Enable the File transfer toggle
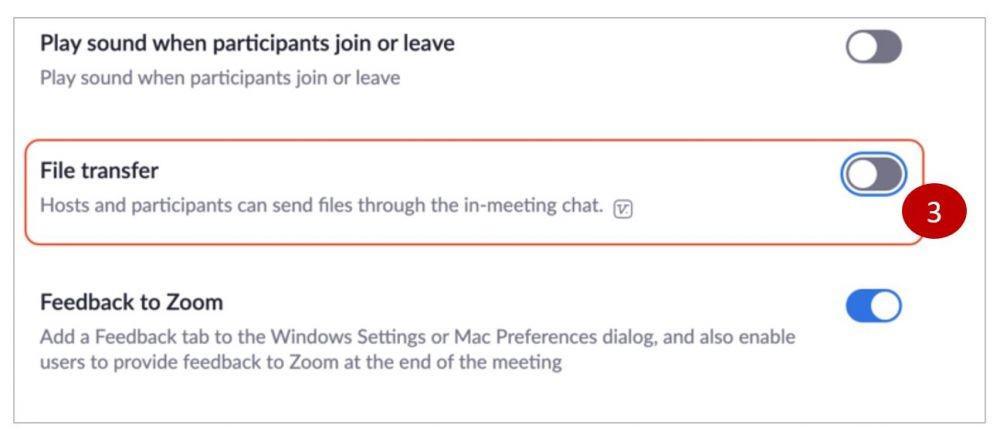The width and height of the screenshot is (1000, 439). click(x=874, y=174)
